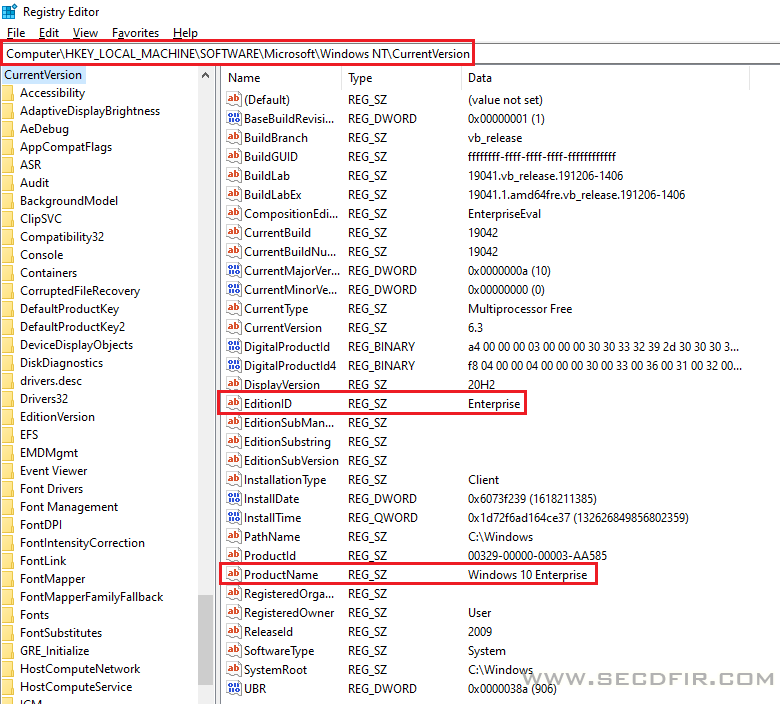
Task: Select the drivers.desc key
Action: [x=51, y=381]
